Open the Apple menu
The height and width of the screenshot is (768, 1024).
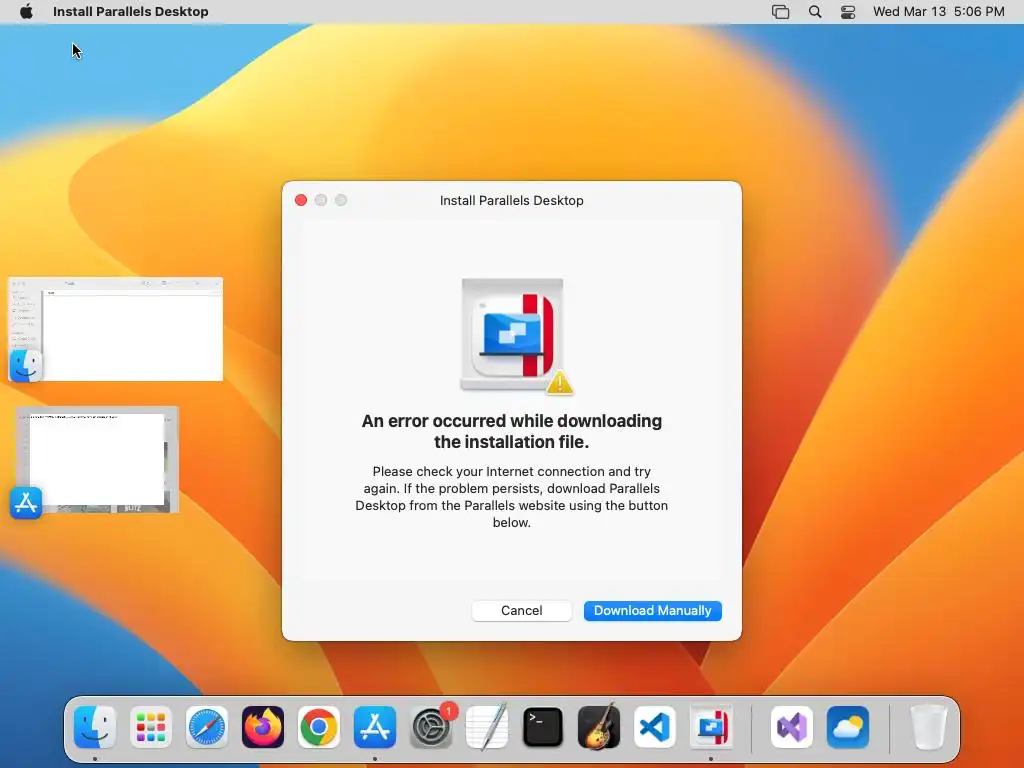click(x=26, y=12)
